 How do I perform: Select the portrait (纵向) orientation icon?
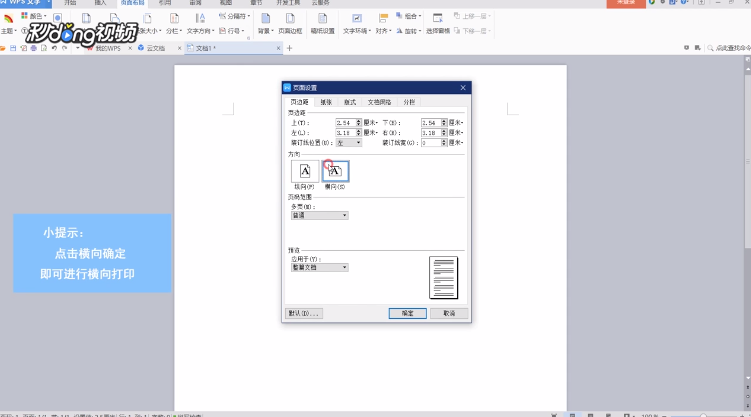(x=305, y=171)
